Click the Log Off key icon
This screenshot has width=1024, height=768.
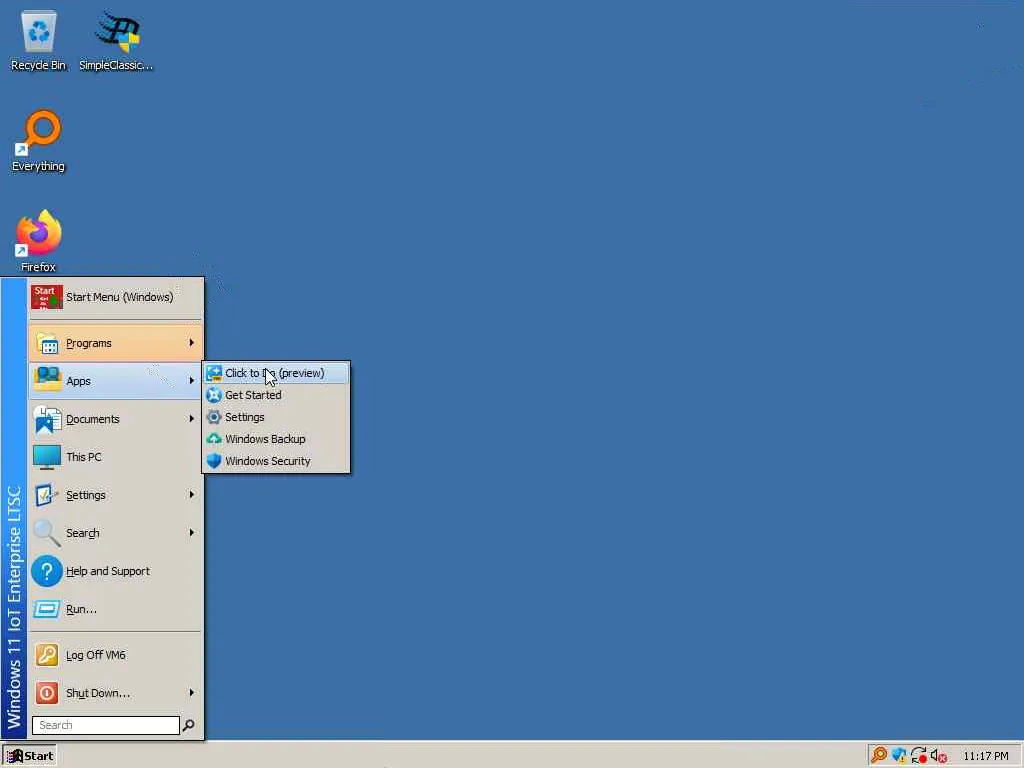click(x=46, y=655)
